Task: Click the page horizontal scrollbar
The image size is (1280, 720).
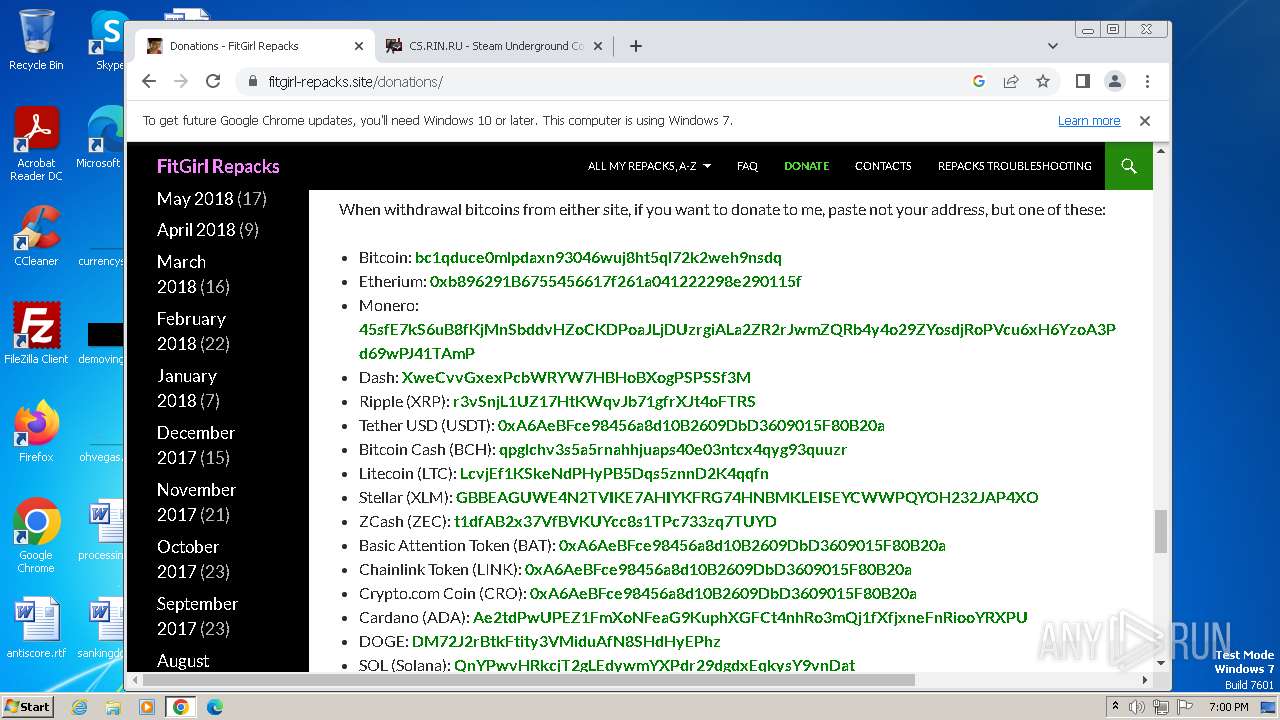Action: pos(528,680)
